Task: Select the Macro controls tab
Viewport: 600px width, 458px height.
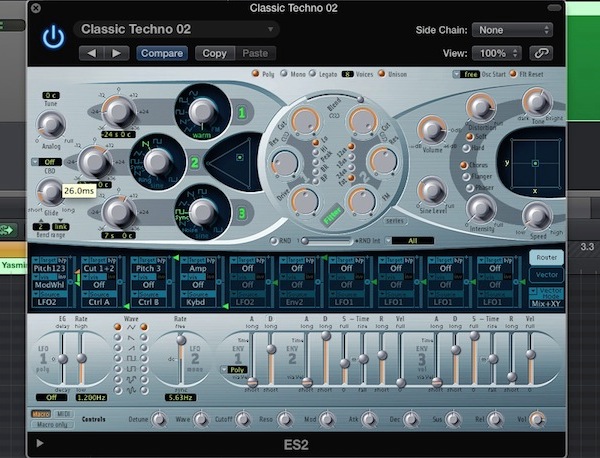Action: coord(41,414)
